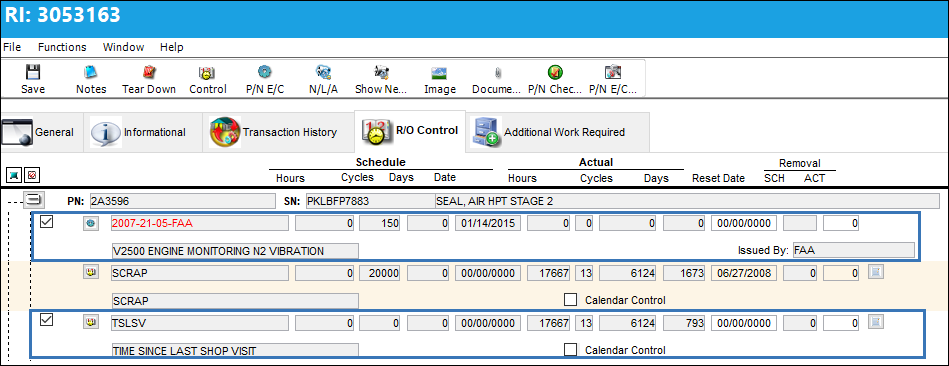Select the R/O Control tab
The image size is (949, 366).
(410, 130)
